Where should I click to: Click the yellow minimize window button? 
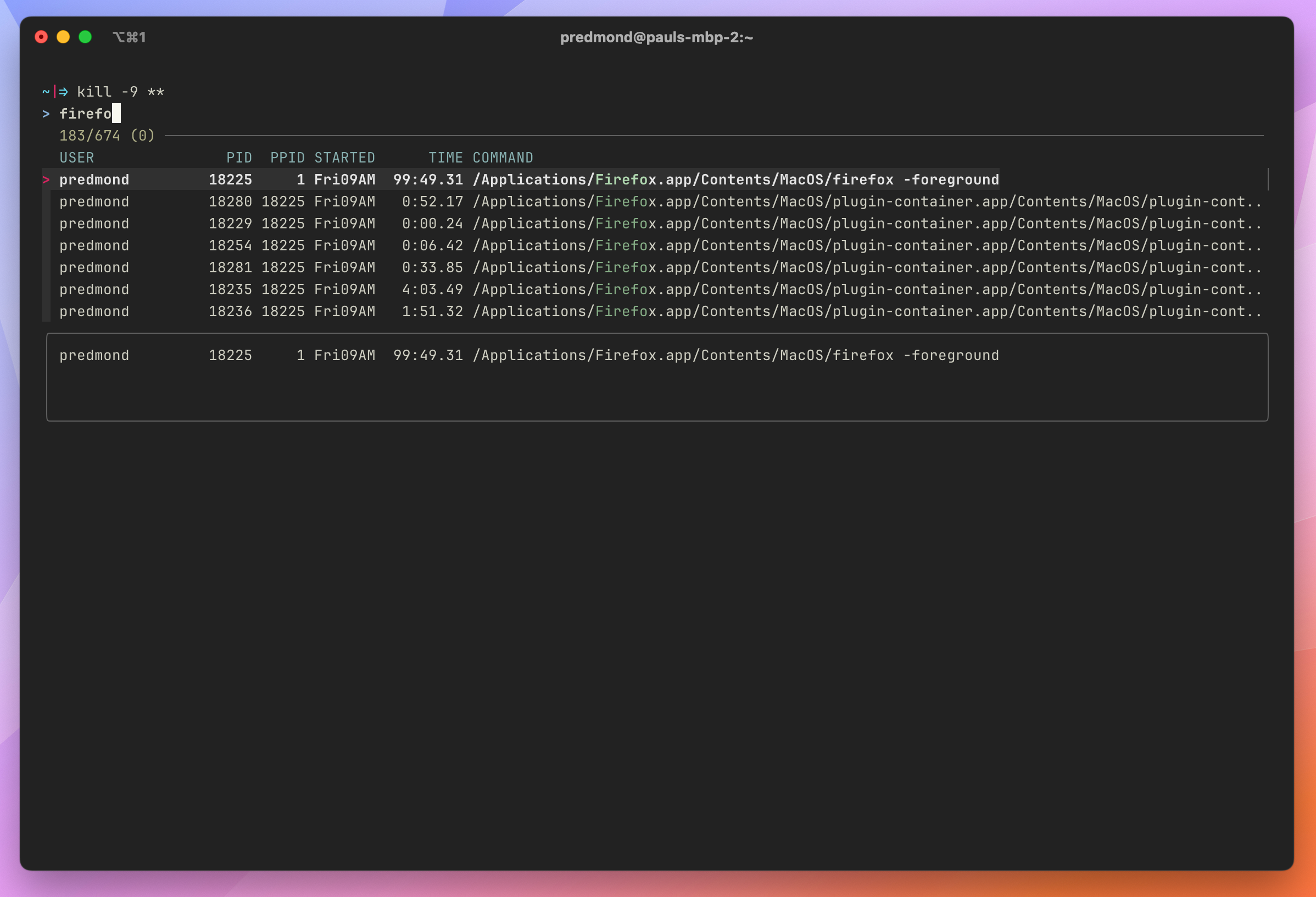(x=63, y=37)
